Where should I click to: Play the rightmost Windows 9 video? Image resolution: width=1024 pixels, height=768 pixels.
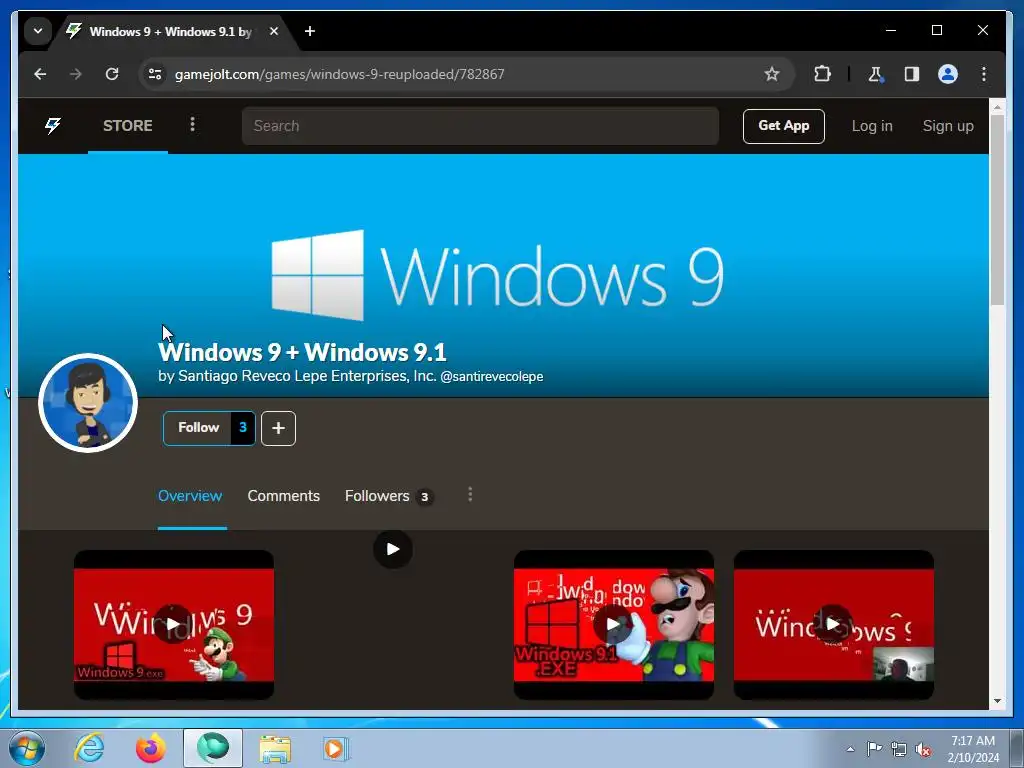833,624
